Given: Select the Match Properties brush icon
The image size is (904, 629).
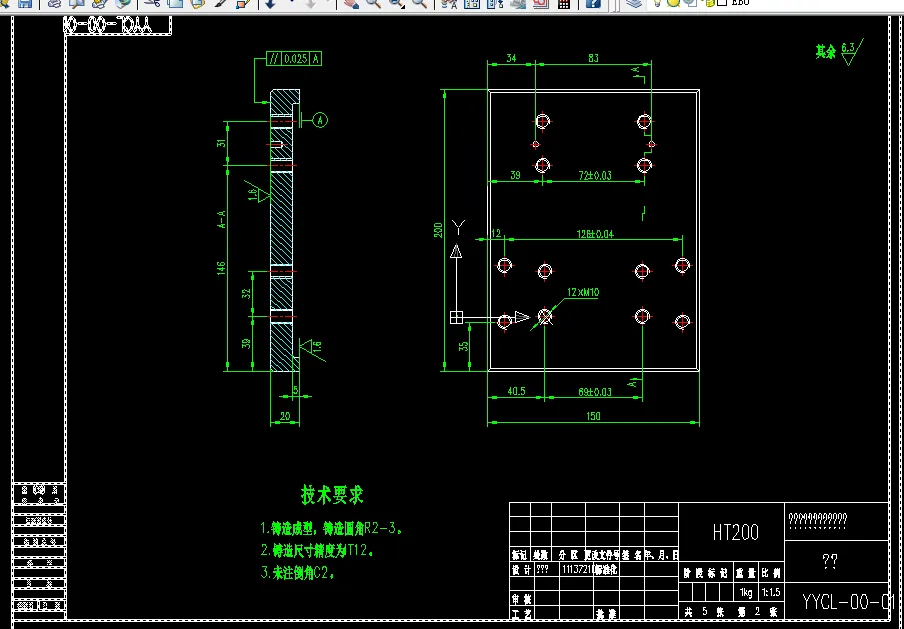Looking at the screenshot, I should [x=220, y=3].
